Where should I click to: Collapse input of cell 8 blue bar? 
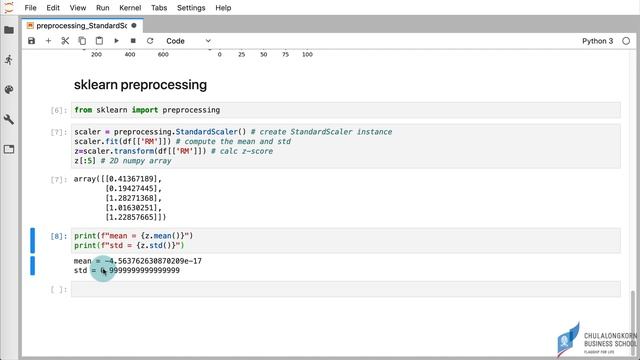(33, 240)
